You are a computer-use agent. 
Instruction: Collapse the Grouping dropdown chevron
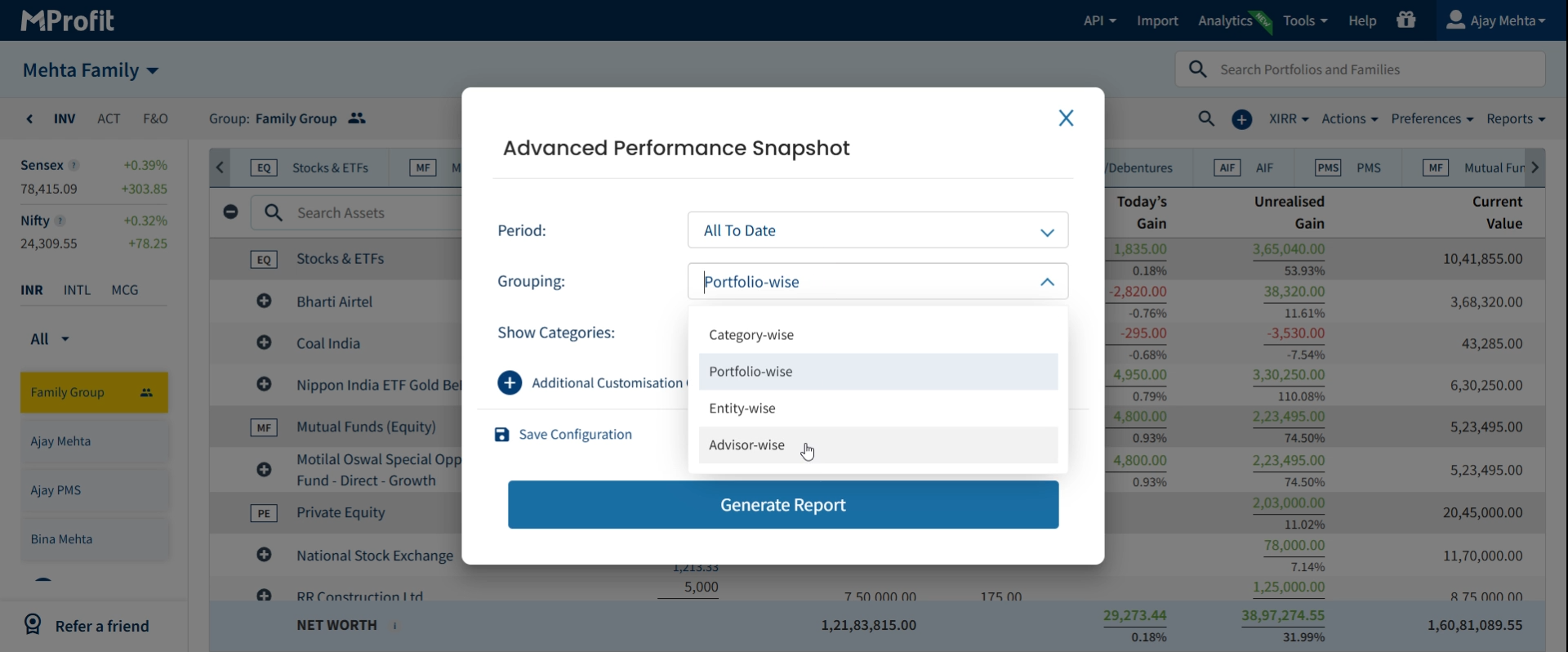(x=1048, y=282)
